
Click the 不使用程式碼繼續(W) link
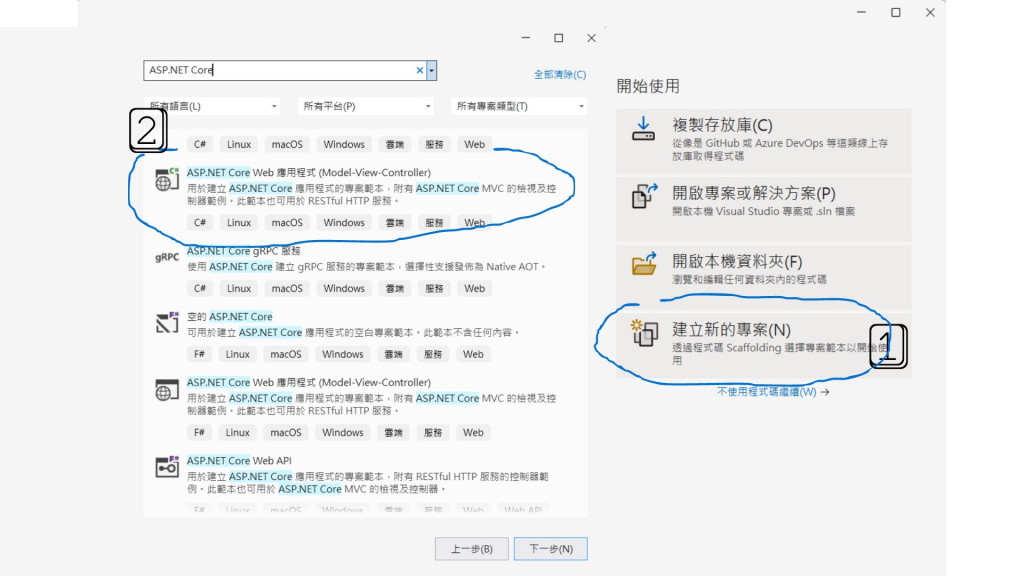pyautogui.click(x=773, y=392)
